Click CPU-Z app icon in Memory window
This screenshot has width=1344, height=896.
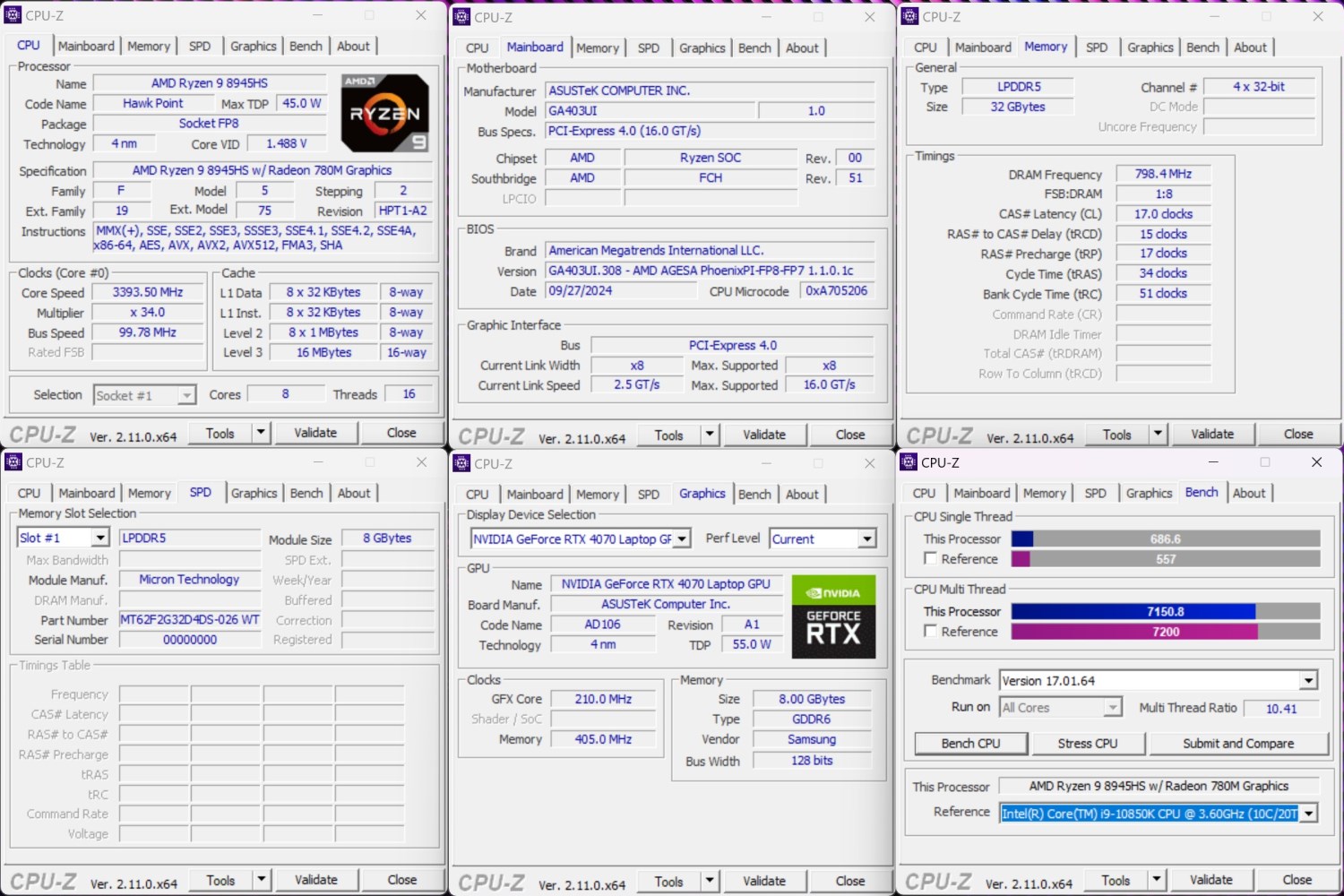(x=909, y=16)
